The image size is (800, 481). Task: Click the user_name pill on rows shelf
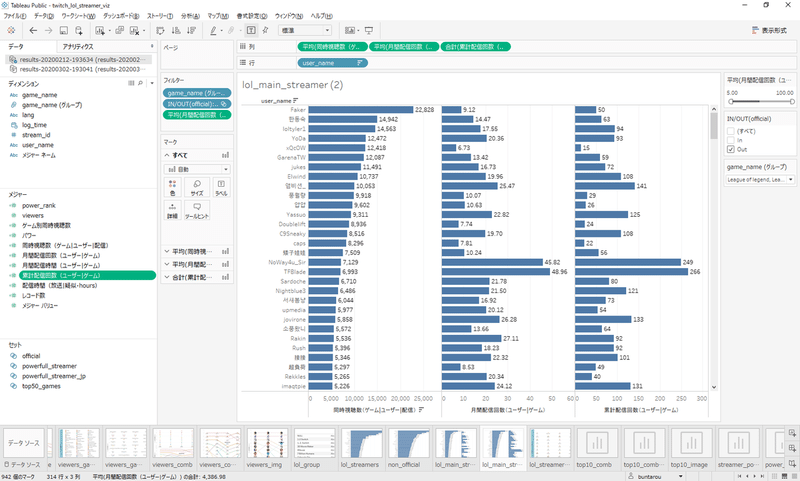tap(332, 63)
